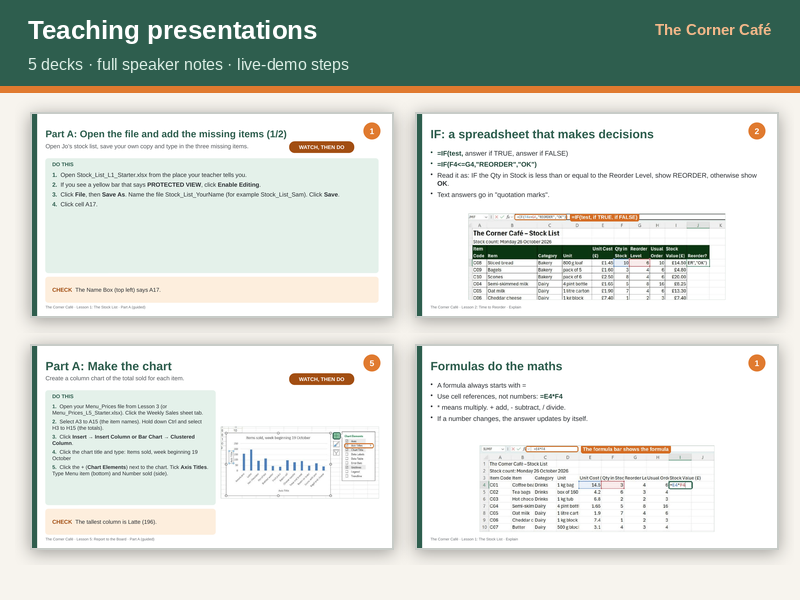This screenshot has height=600, width=800.
Task: Select the step "Open Stock_List_L1_Starter.xlsx from the place…"
Action: (149, 175)
